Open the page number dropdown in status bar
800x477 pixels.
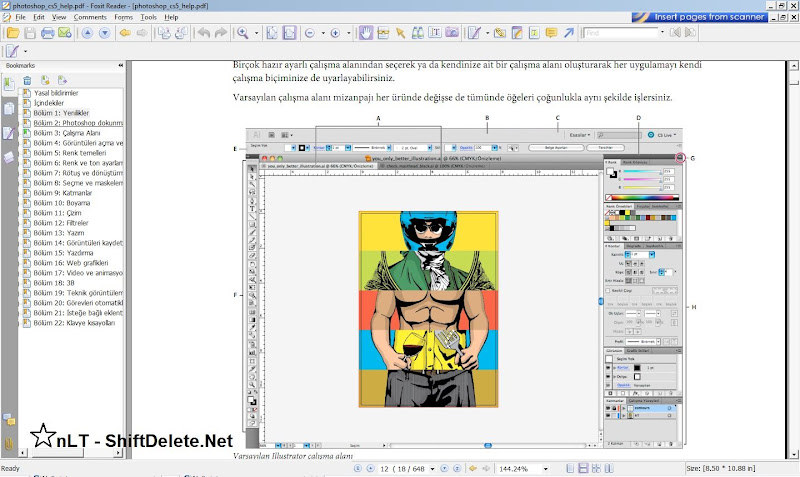tap(433, 469)
